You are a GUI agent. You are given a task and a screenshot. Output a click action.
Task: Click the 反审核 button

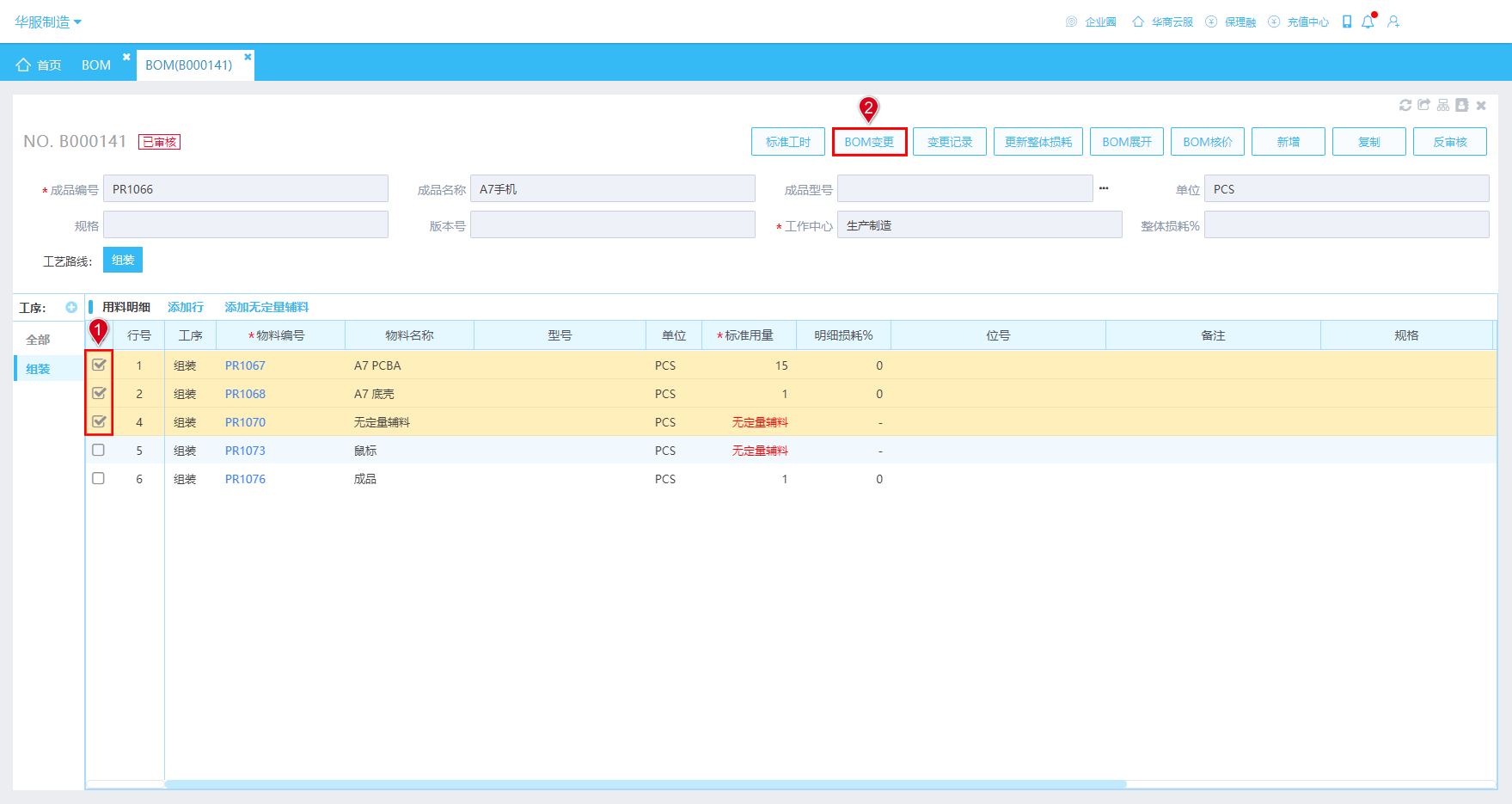coord(1450,142)
